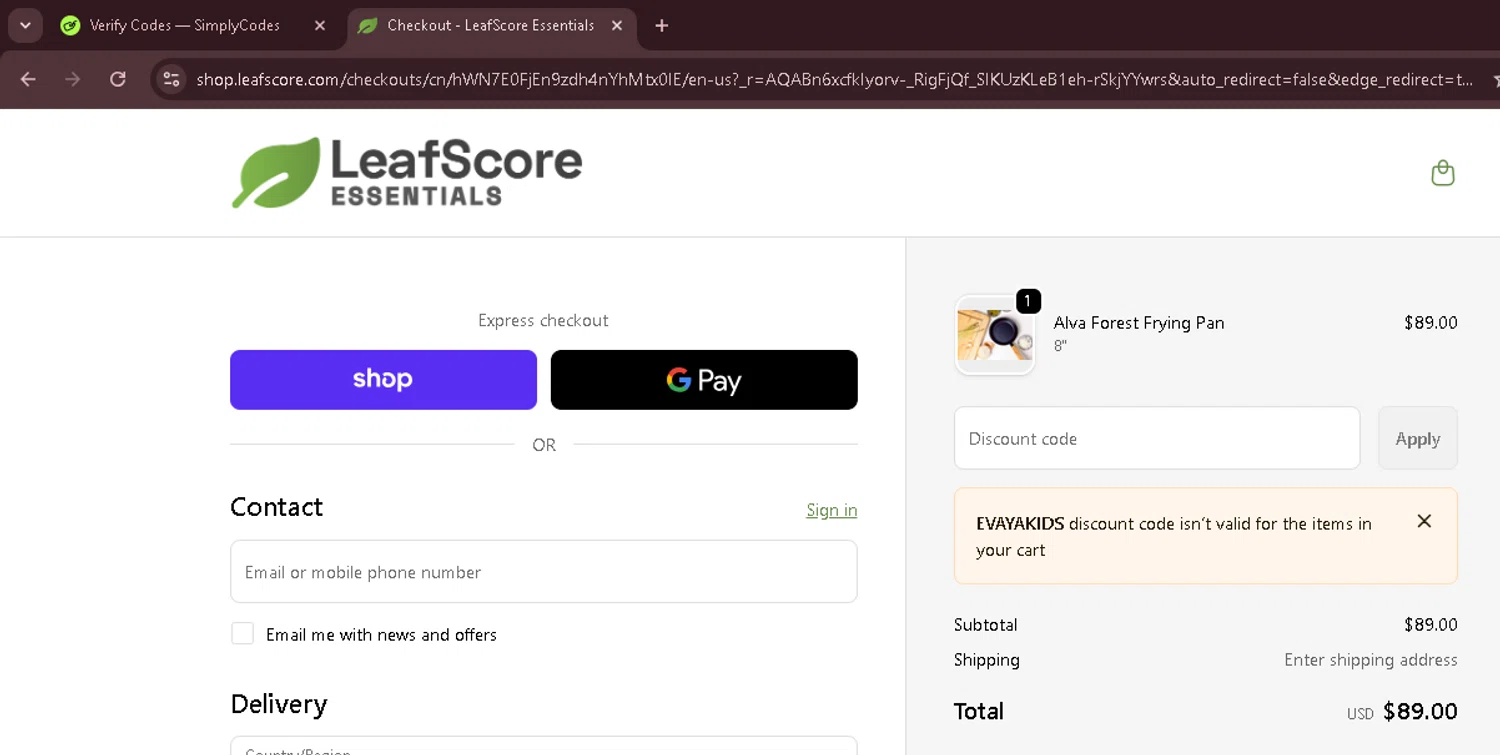Viewport: 1500px width, 755px height.
Task: Click the Alva Forest Frying Pan name
Action: (x=1139, y=323)
